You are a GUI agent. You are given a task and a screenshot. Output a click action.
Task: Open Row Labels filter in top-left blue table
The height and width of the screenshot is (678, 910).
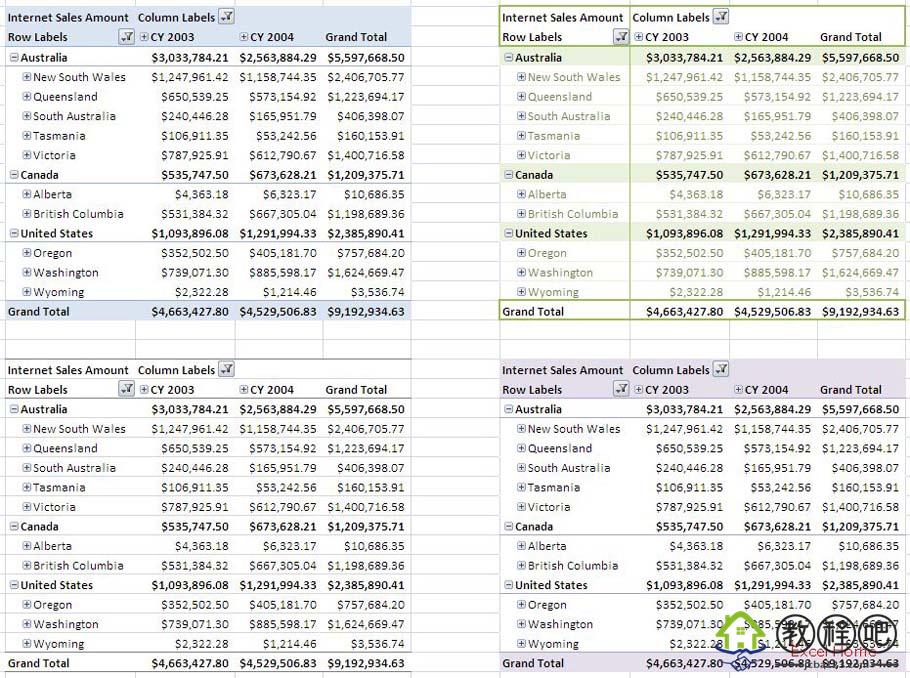click(x=127, y=37)
